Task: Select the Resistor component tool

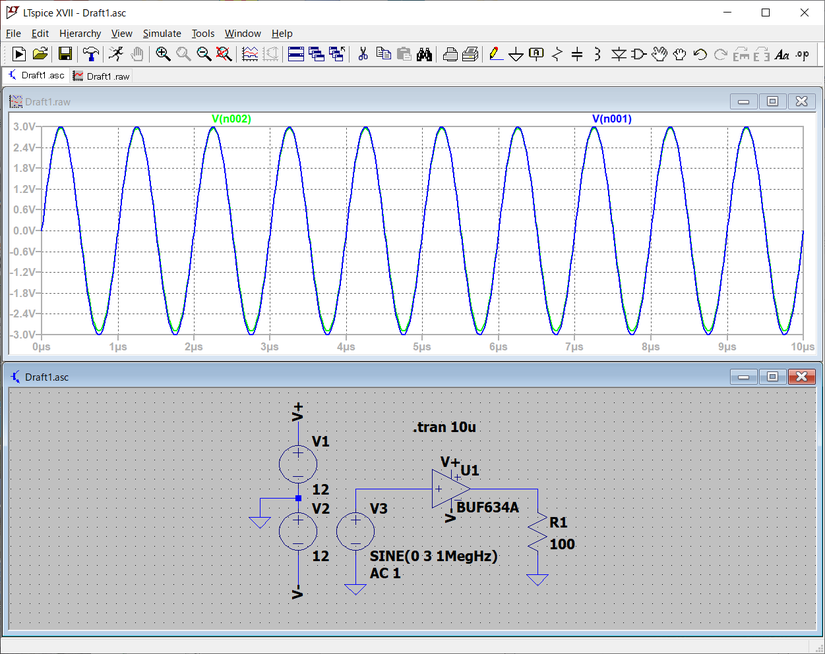Action: [557, 54]
